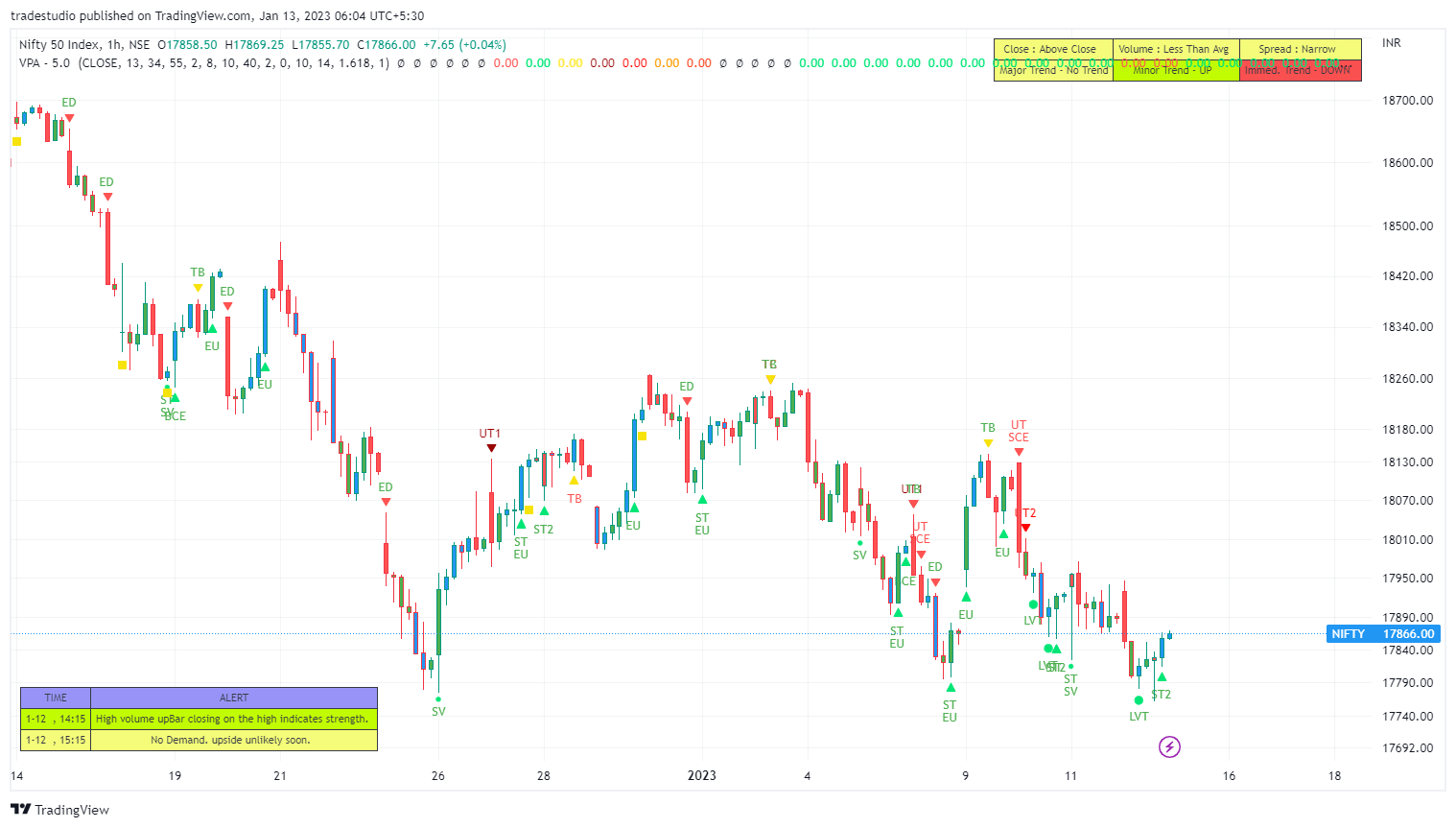This screenshot has width=1456, height=828.
Task: Click the Immed. Trend - DOWN red cell
Action: click(1300, 70)
